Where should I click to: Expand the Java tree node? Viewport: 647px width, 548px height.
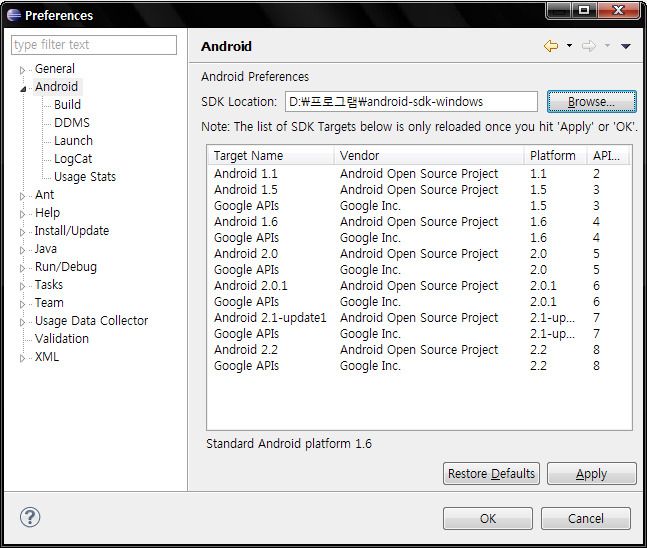(x=22, y=250)
